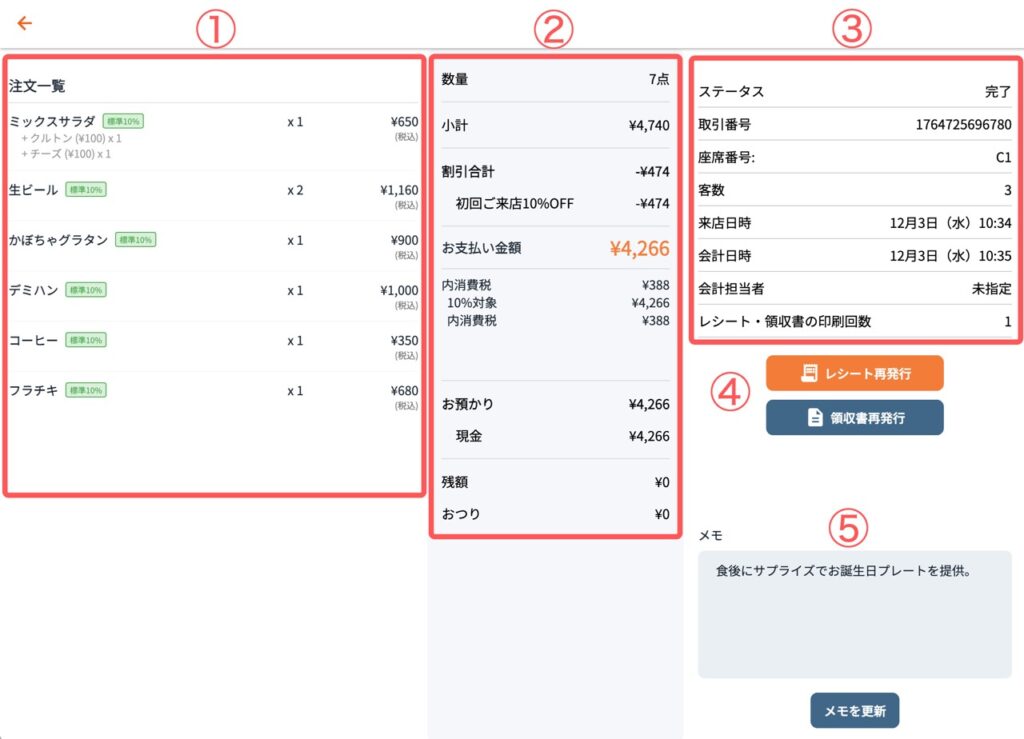This screenshot has width=1024, height=739.
Task: Click the 会計担当者 未指定 value
Action: coord(991,288)
